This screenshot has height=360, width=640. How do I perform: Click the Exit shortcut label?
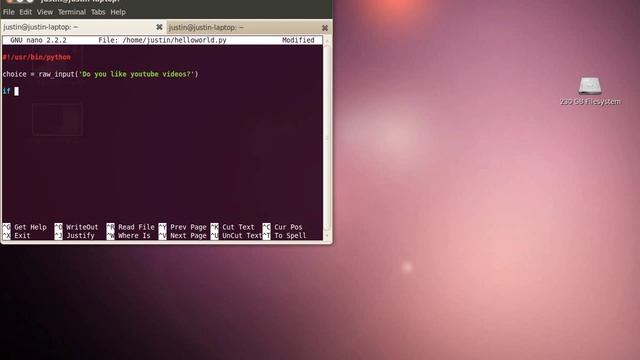(22, 236)
